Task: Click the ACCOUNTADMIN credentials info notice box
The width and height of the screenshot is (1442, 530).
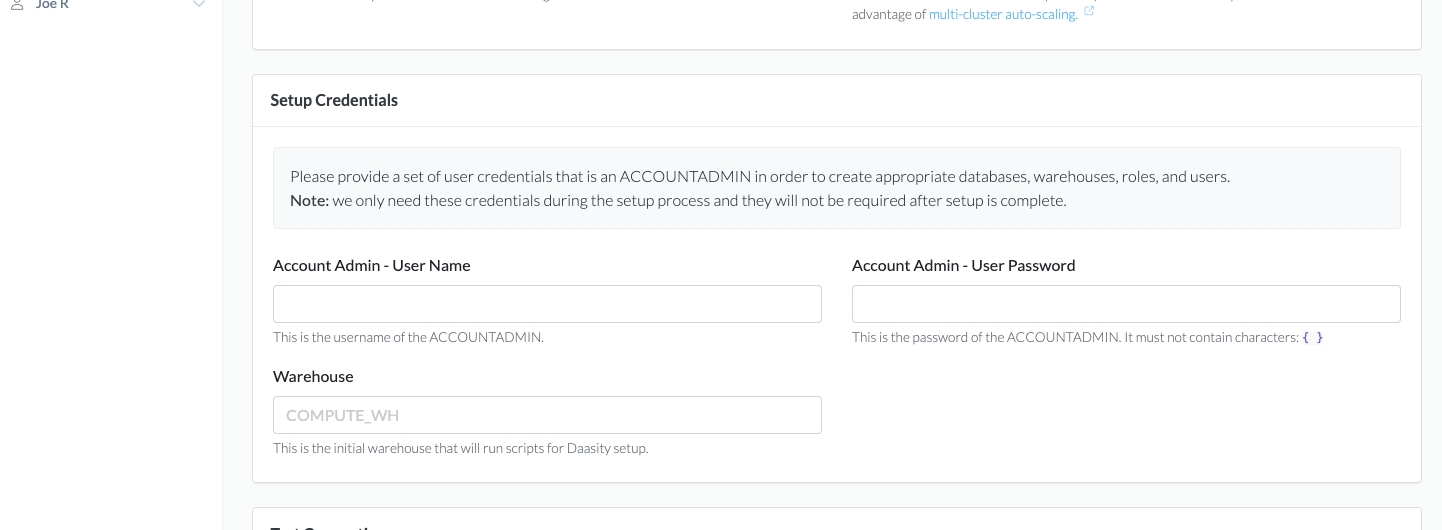Action: (x=836, y=188)
